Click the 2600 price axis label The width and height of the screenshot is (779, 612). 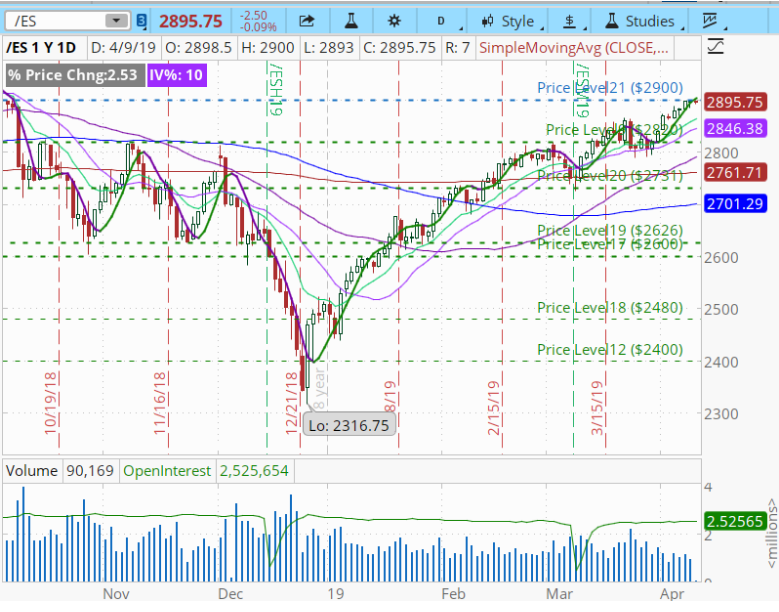click(721, 258)
